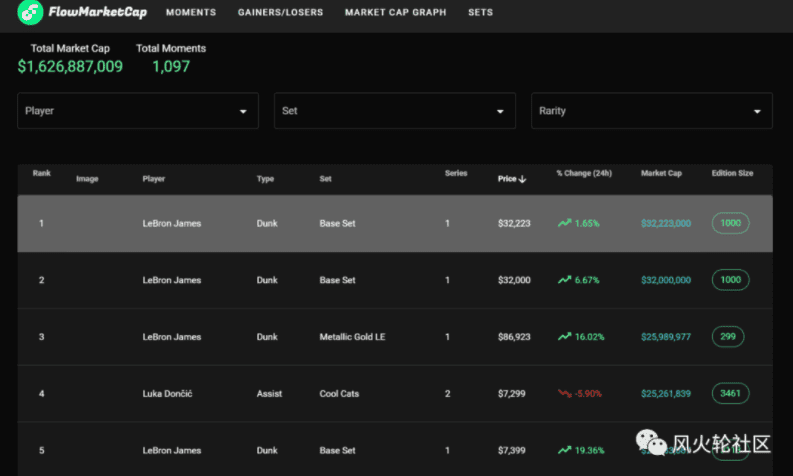Click the $86,923 price cell

pyautogui.click(x=514, y=336)
